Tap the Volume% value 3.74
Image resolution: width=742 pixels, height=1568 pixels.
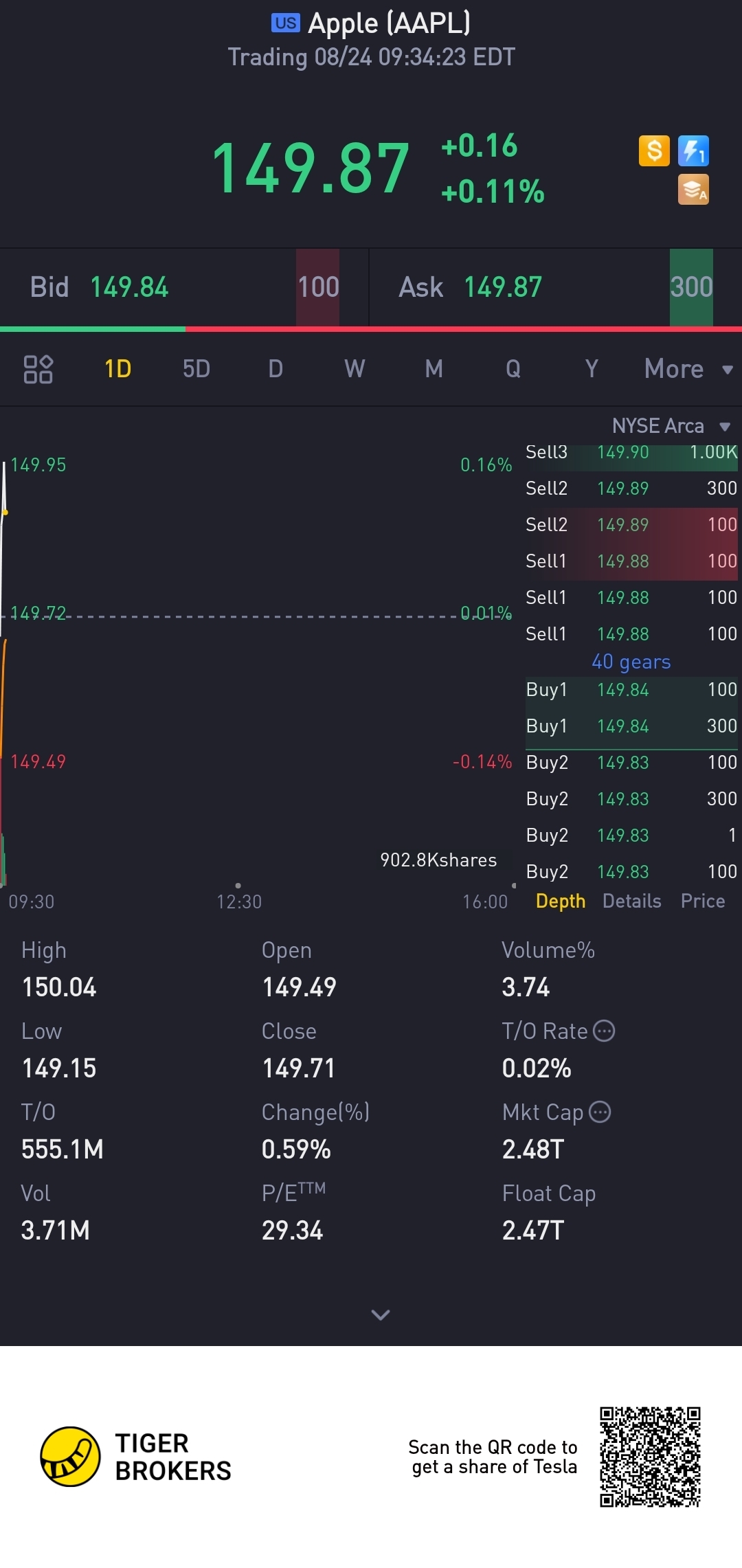(526, 987)
